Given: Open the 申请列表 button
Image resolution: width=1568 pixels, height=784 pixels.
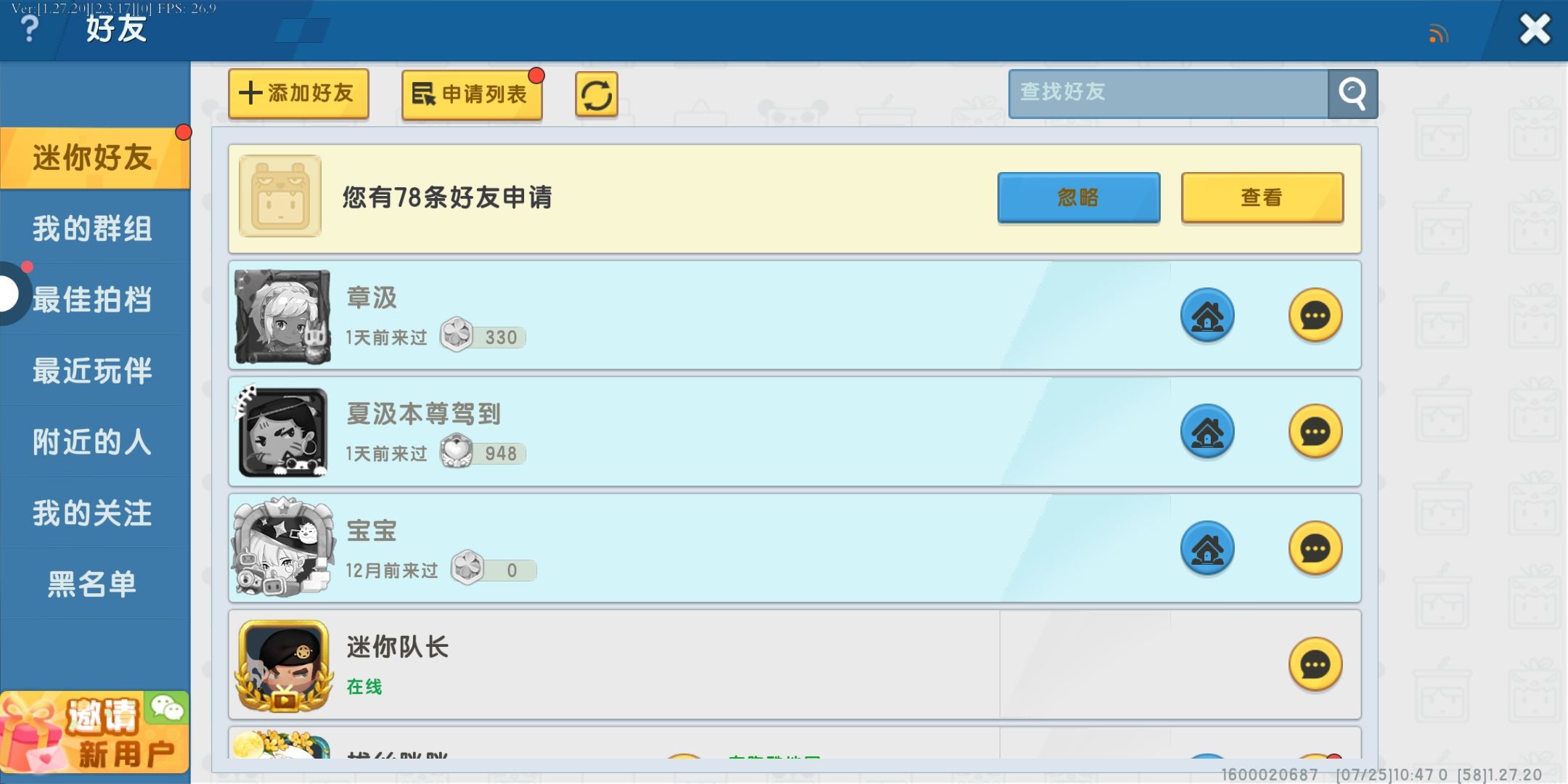Looking at the screenshot, I should tap(472, 94).
